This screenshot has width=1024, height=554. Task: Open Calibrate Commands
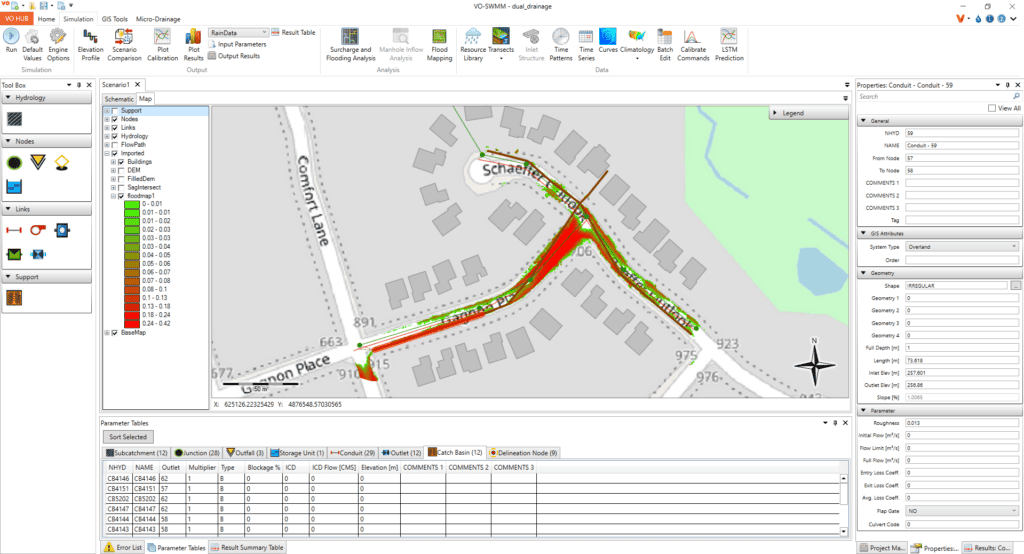693,44
